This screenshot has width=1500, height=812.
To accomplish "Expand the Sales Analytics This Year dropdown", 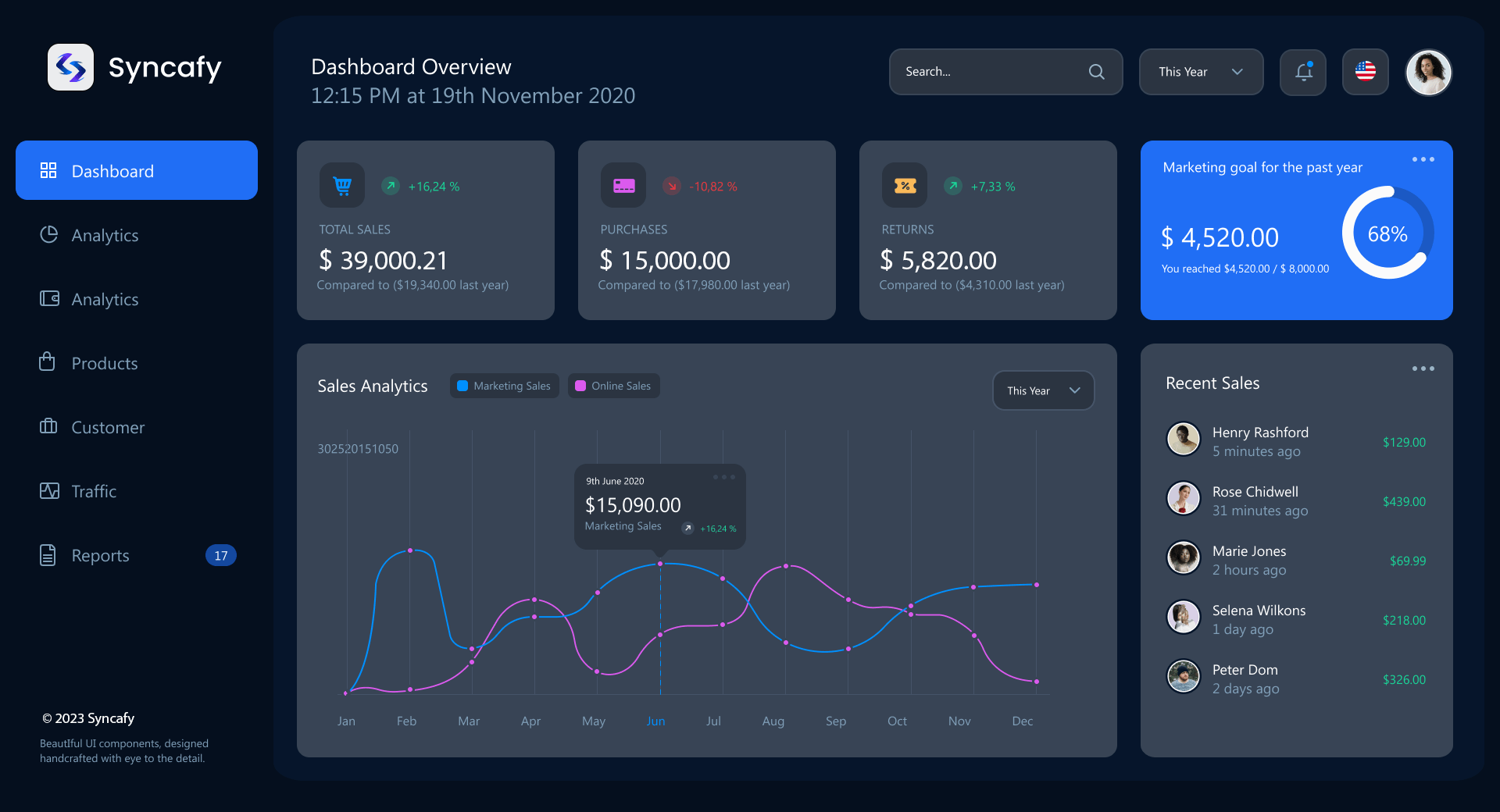I will point(1043,390).
